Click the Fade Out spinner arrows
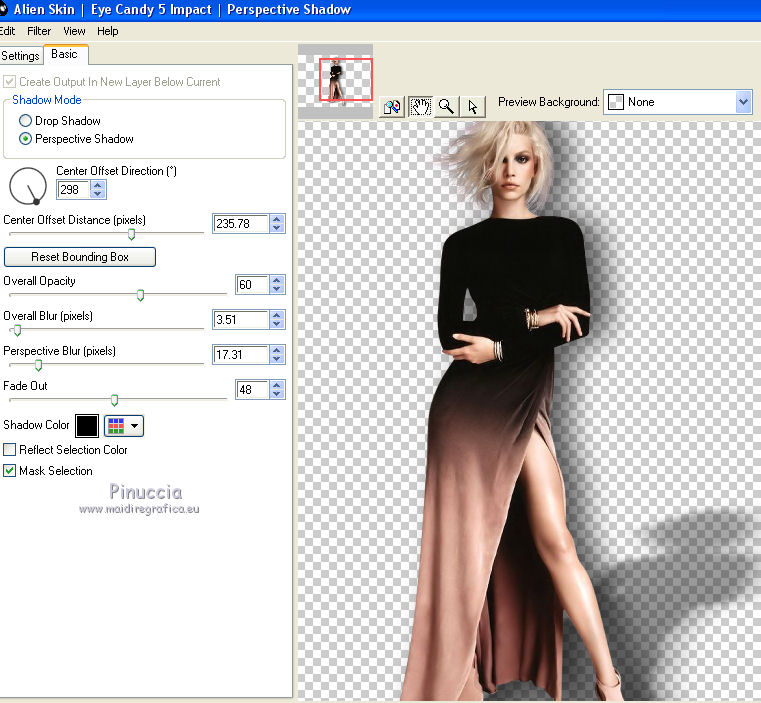 pos(277,390)
